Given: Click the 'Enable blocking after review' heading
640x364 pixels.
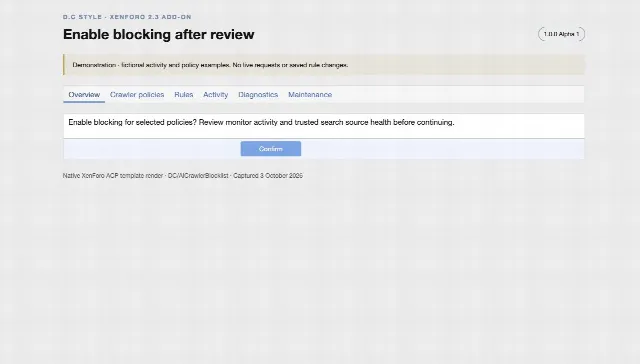Looking at the screenshot, I should 159,34.
